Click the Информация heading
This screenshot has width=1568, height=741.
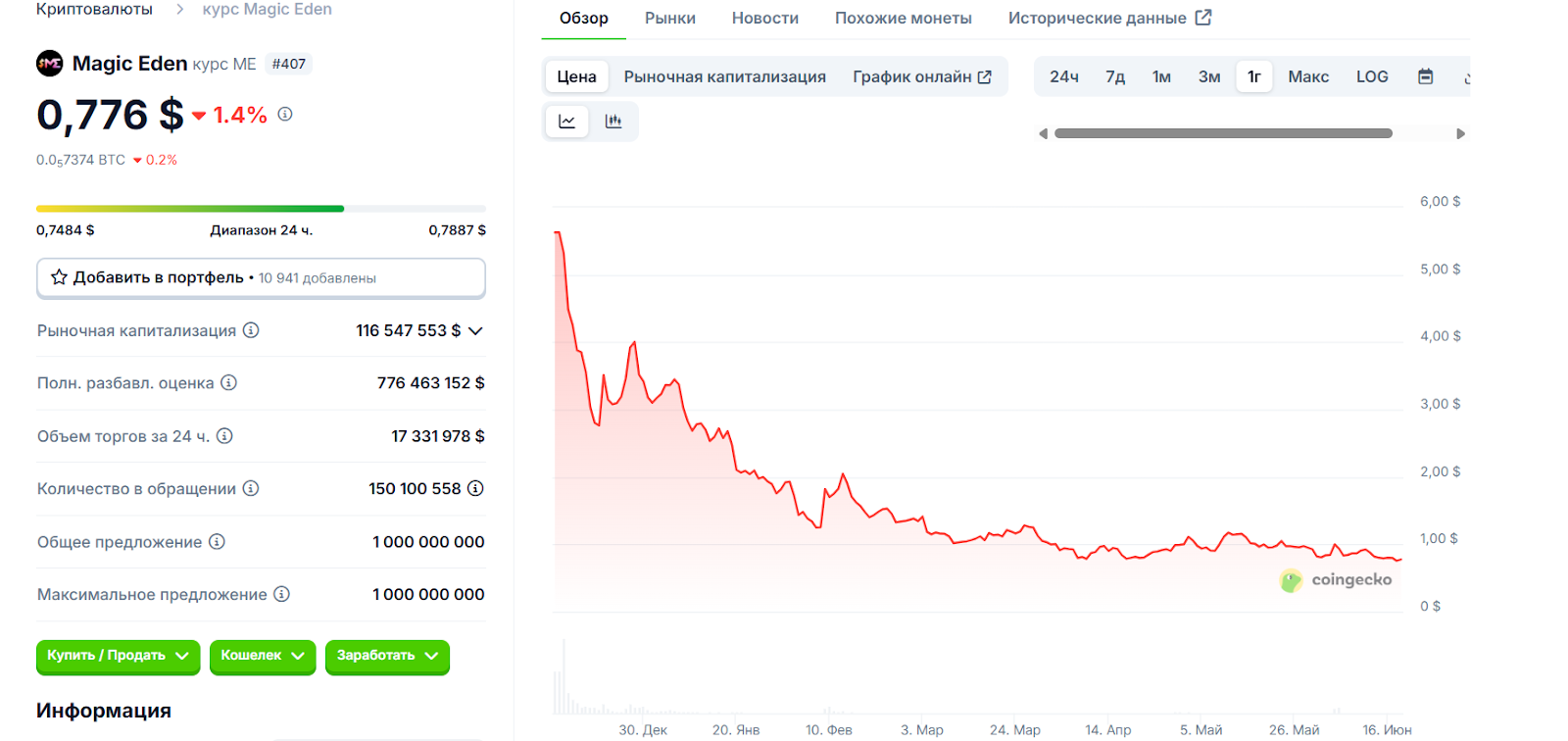point(104,711)
